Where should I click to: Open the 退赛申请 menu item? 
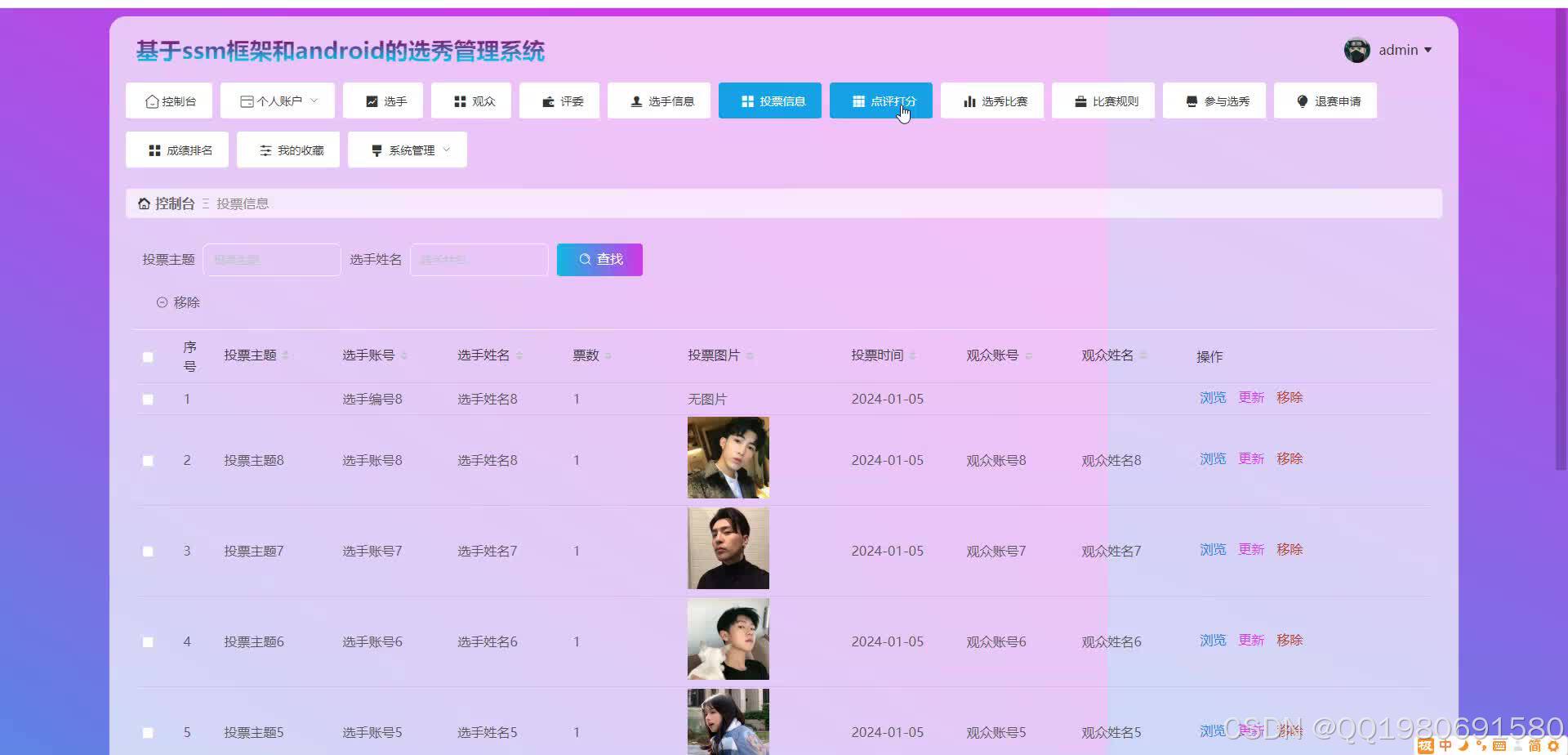click(1325, 101)
